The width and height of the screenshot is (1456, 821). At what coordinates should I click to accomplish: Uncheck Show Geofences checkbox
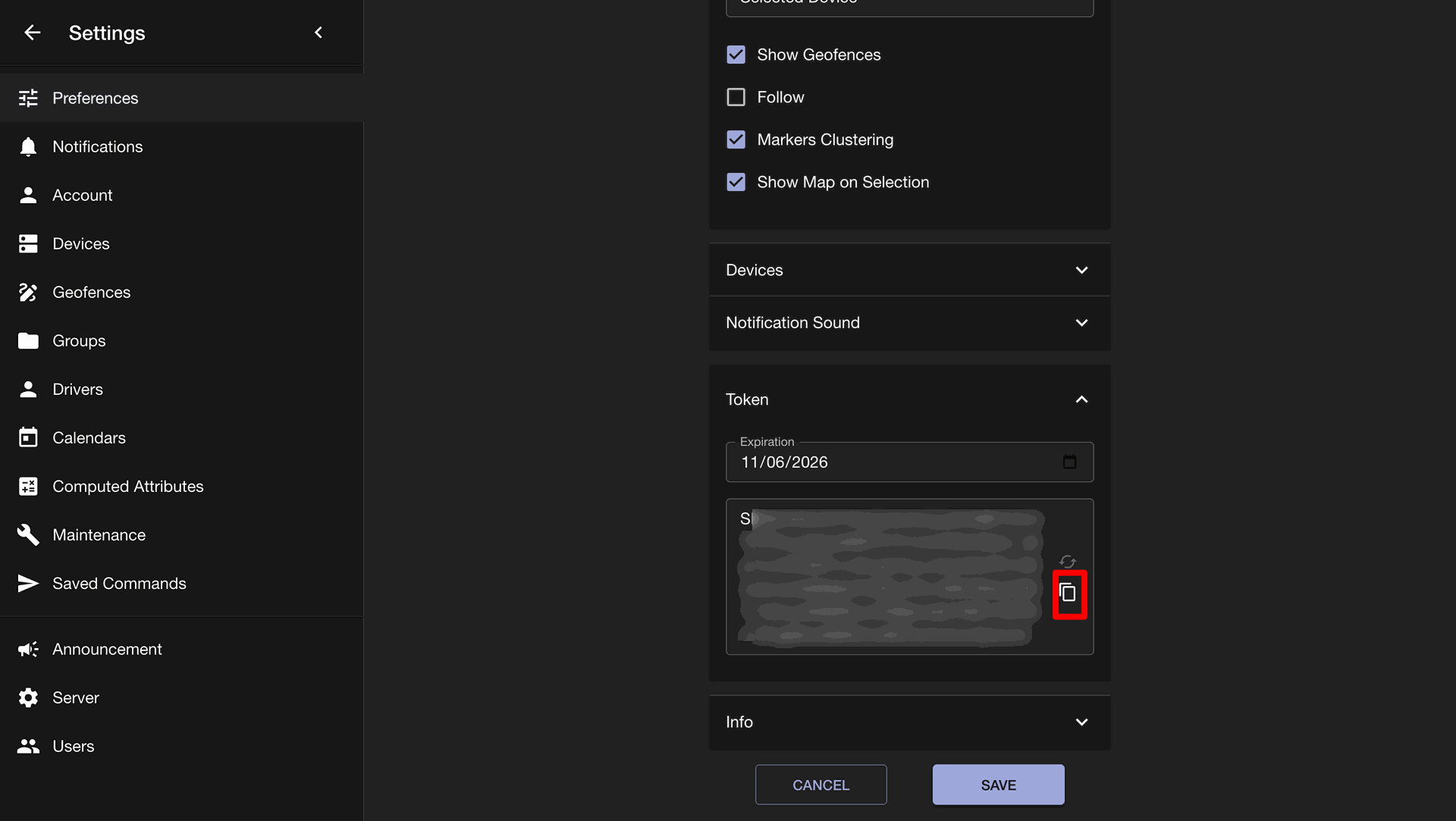pyautogui.click(x=736, y=55)
